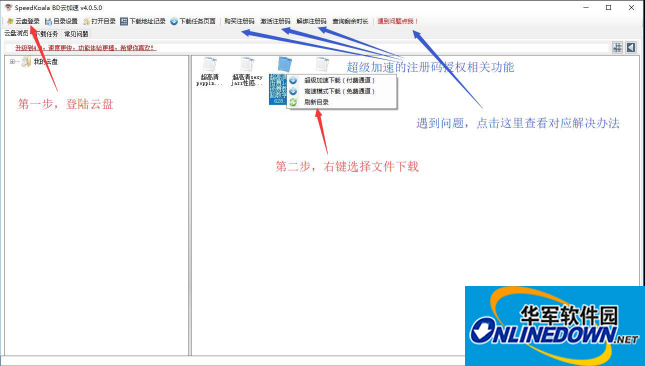The height and width of the screenshot is (366, 645).
Task: Select the first file, 超高清 peppin...
Action: click(210, 71)
